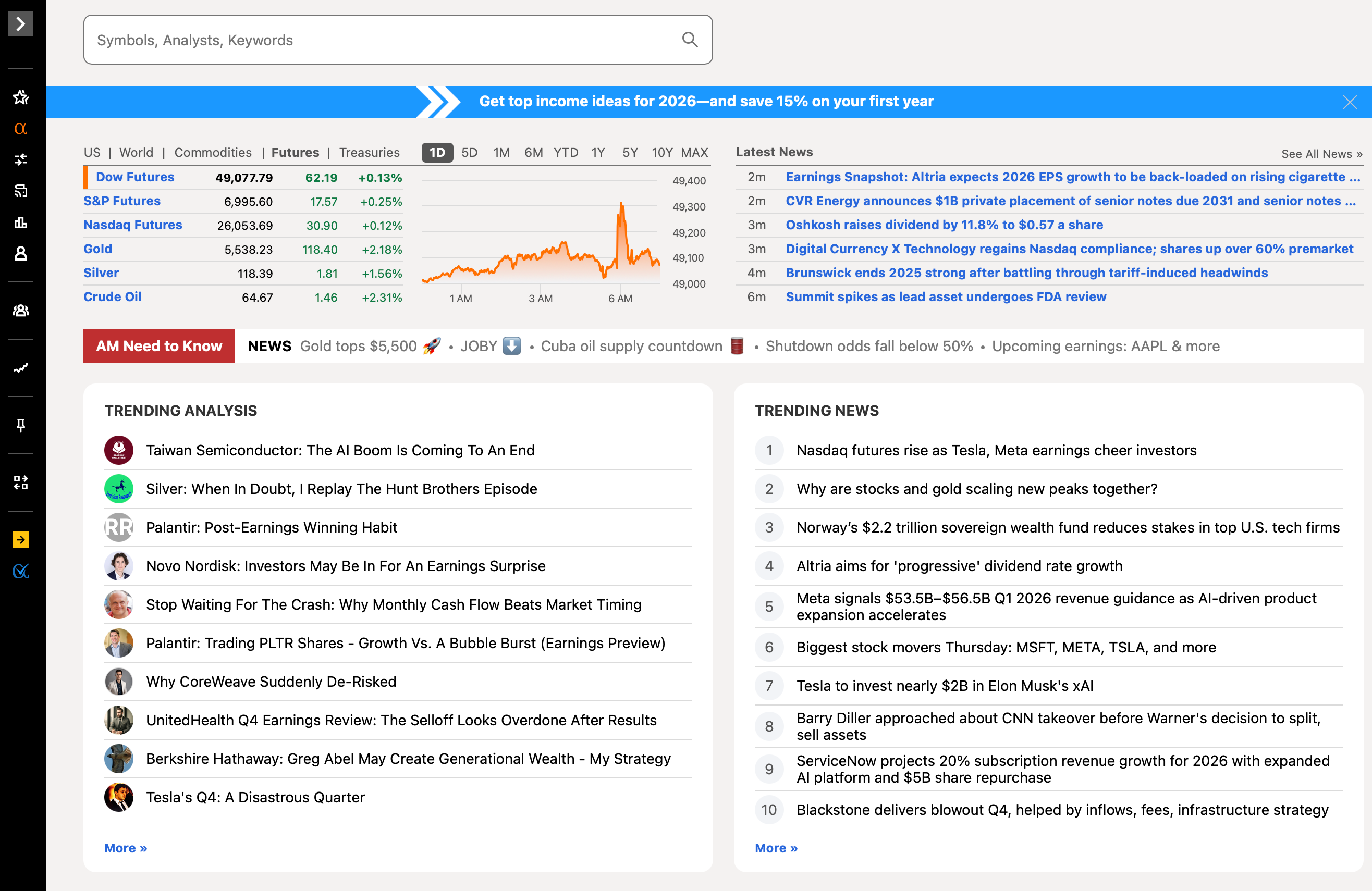1372x891 pixels.
Task: Dismiss the blue income ideas banner
Action: point(1349,102)
